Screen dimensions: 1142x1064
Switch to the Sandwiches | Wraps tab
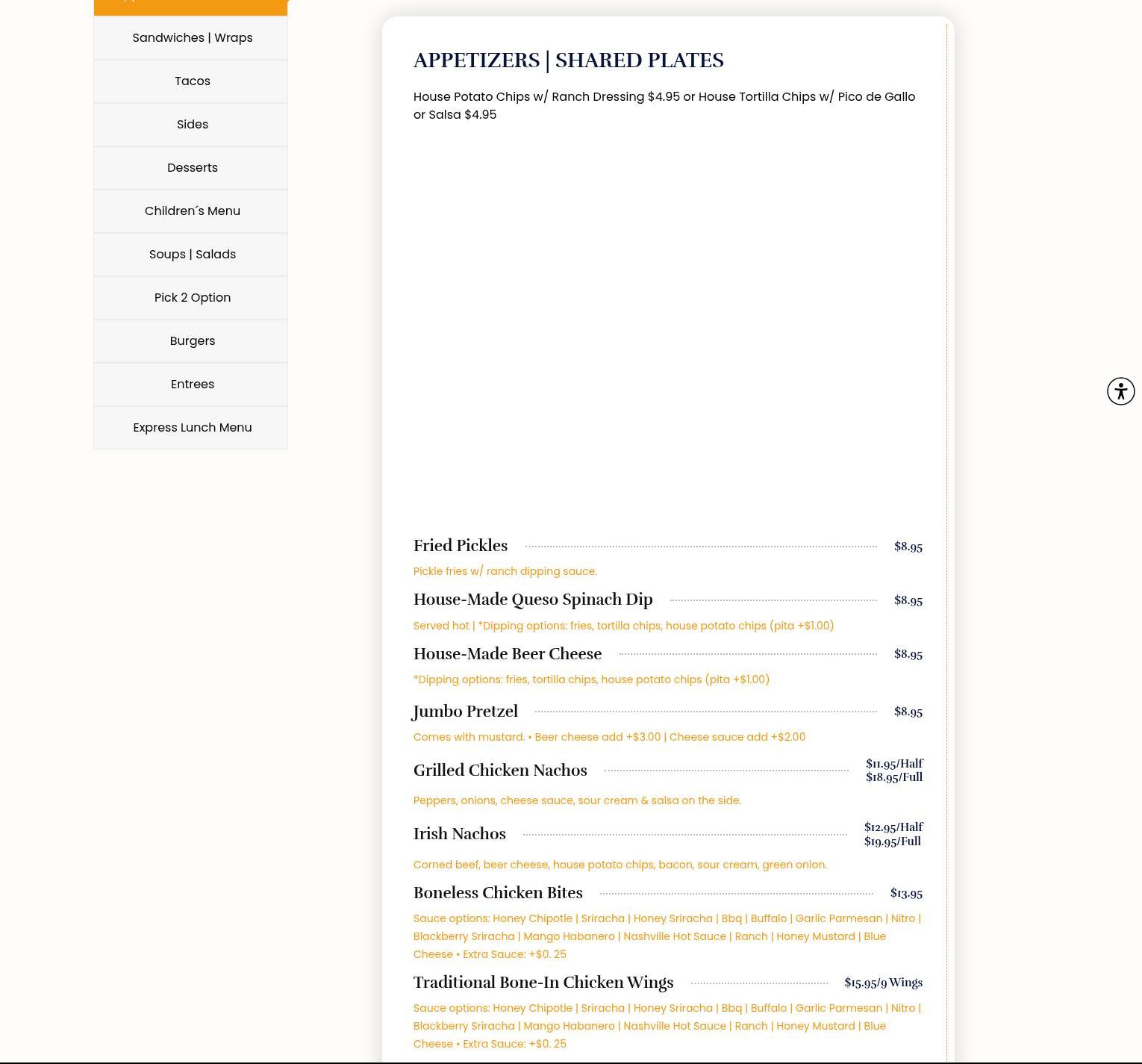click(x=192, y=38)
